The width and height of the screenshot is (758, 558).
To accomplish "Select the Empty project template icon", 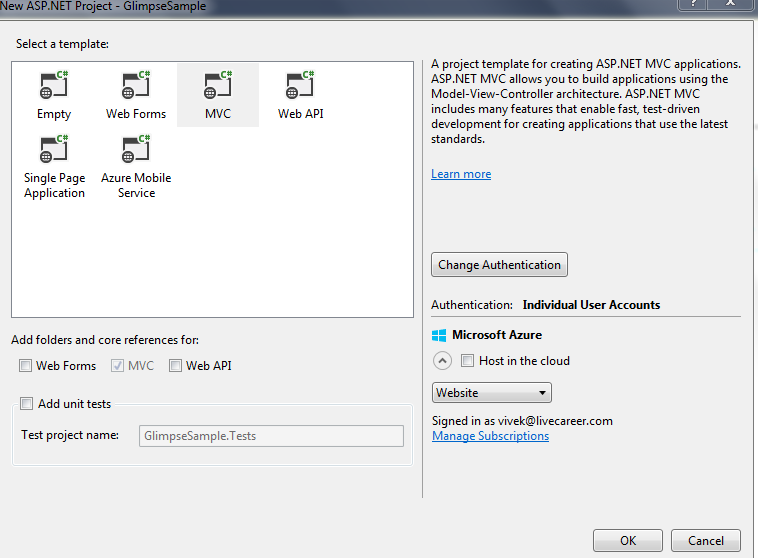I will pyautogui.click(x=54, y=85).
